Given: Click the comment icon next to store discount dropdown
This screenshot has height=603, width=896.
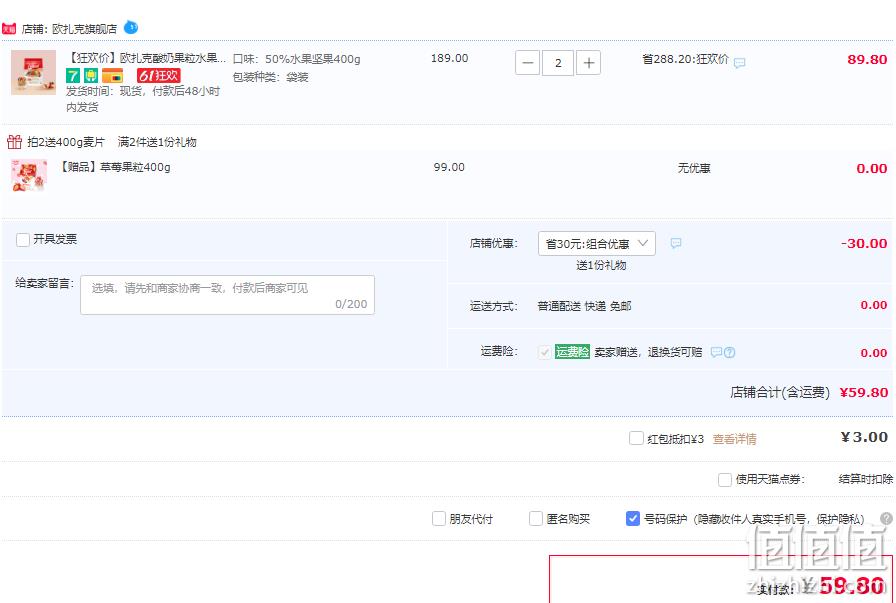Looking at the screenshot, I should coord(676,243).
